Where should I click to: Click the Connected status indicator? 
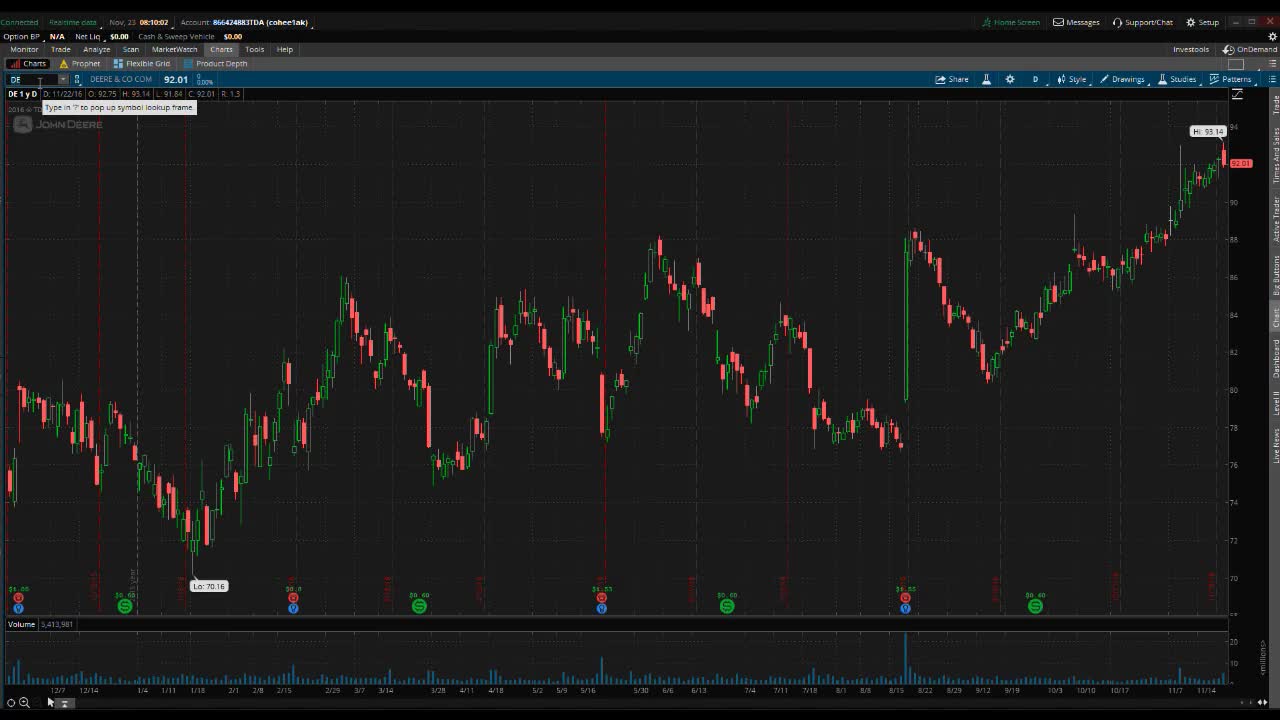19,22
